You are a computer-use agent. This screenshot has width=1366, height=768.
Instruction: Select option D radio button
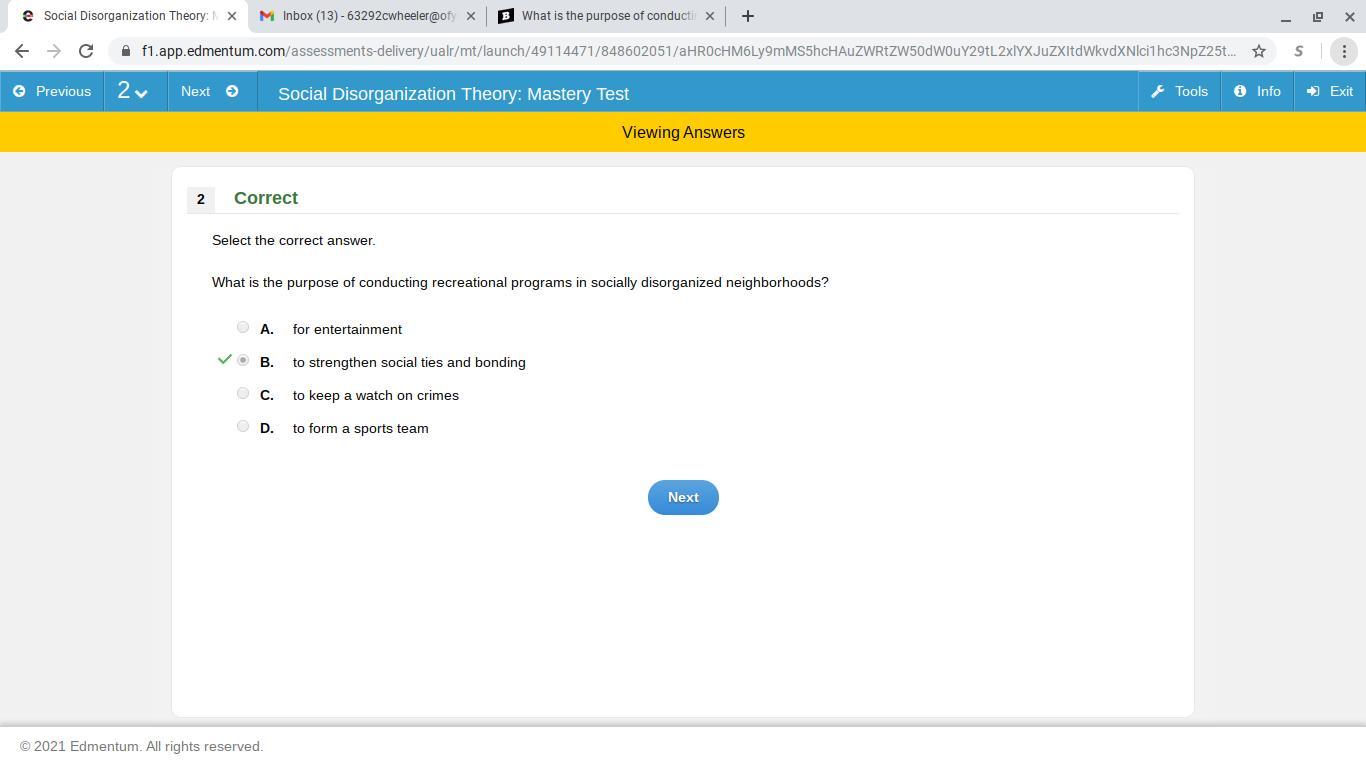[x=243, y=426]
